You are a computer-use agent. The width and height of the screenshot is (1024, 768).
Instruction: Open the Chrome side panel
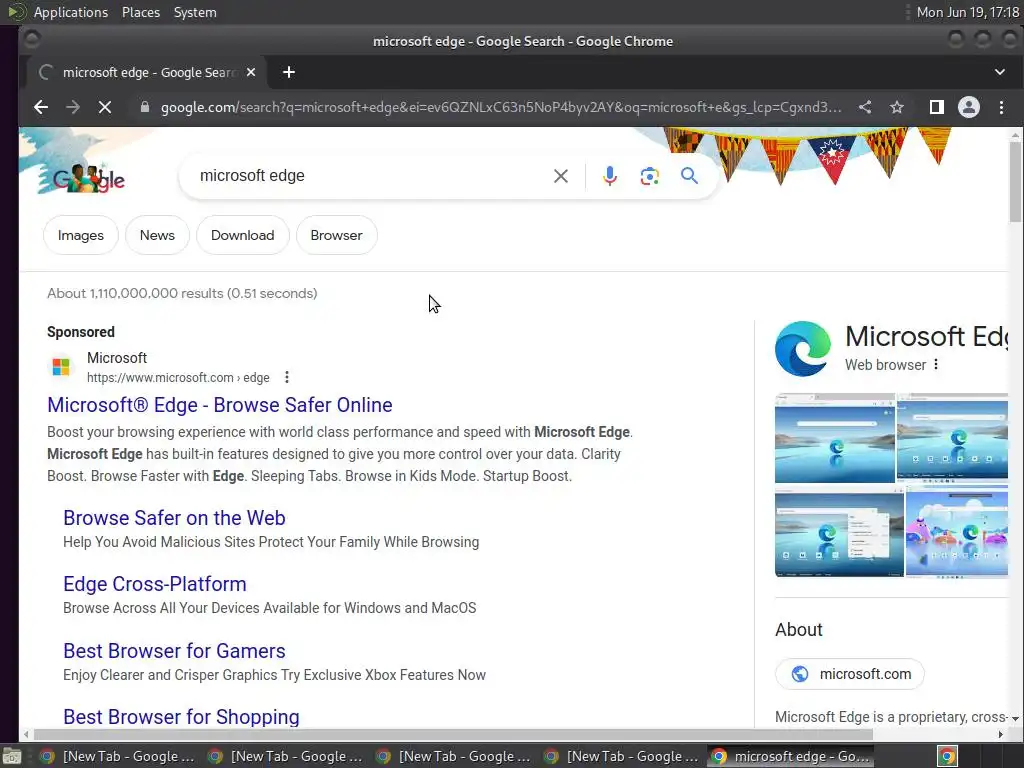pyautogui.click(x=936, y=107)
